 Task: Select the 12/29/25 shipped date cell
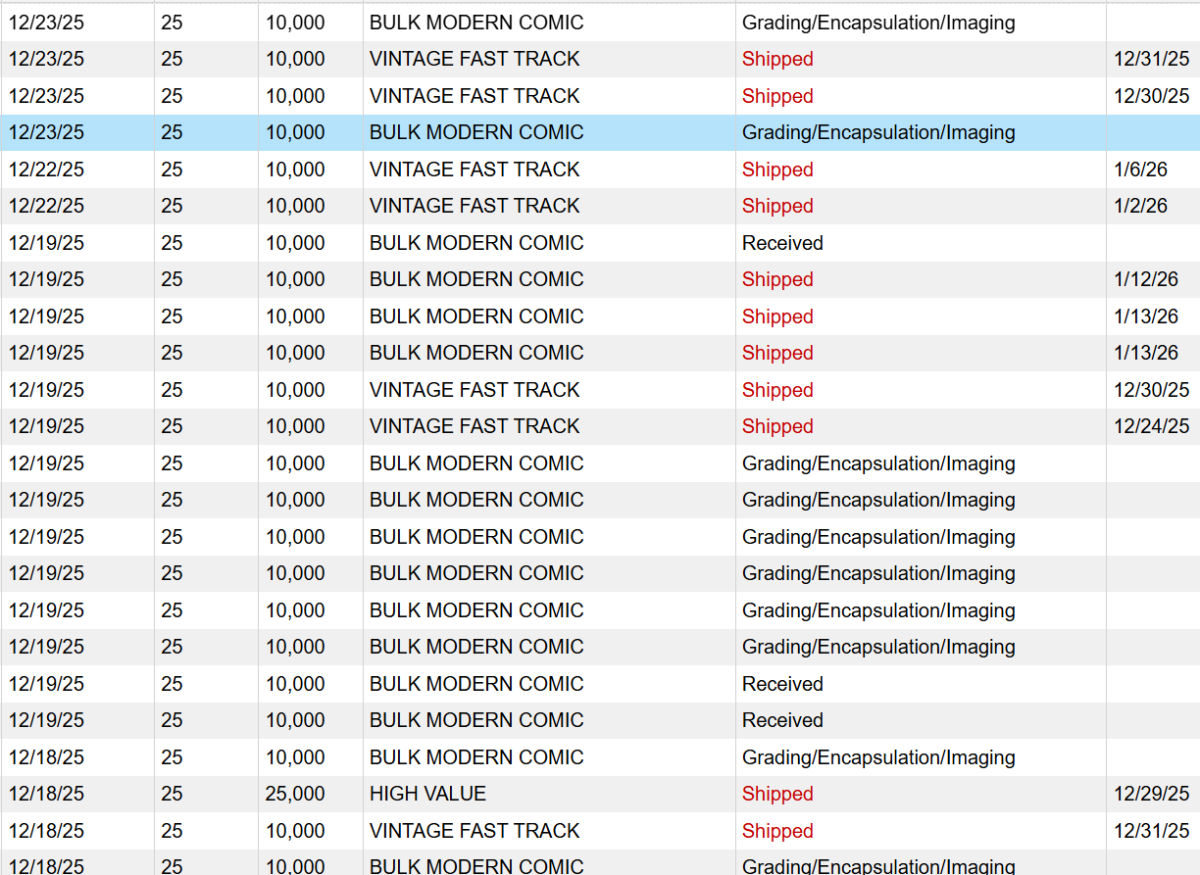tap(1151, 794)
